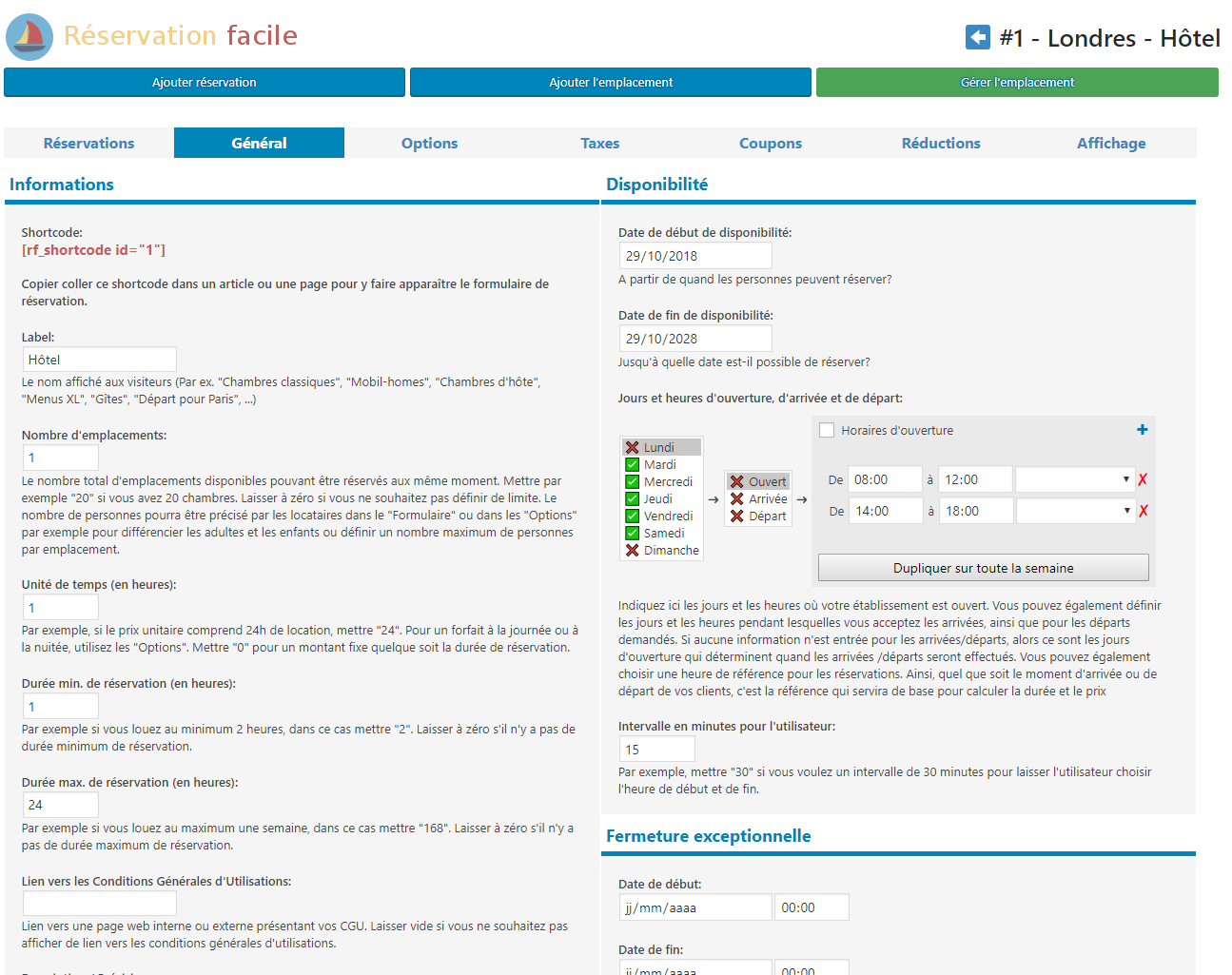Enable the Horaires d'ouverture checkbox
The height and width of the screenshot is (975, 1232).
tap(827, 430)
